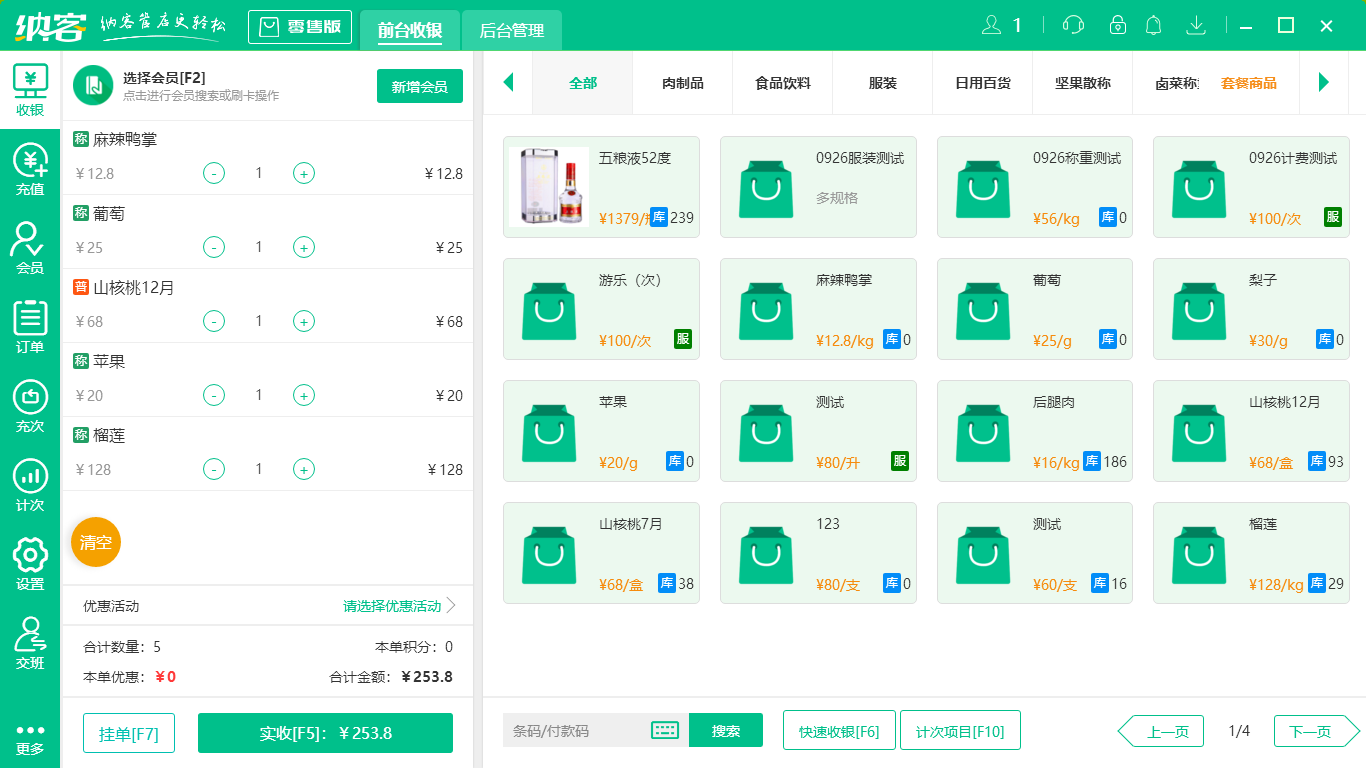Click the 新增会员 new member button
Viewport: 1366px width, 768px height.
[x=419, y=86]
